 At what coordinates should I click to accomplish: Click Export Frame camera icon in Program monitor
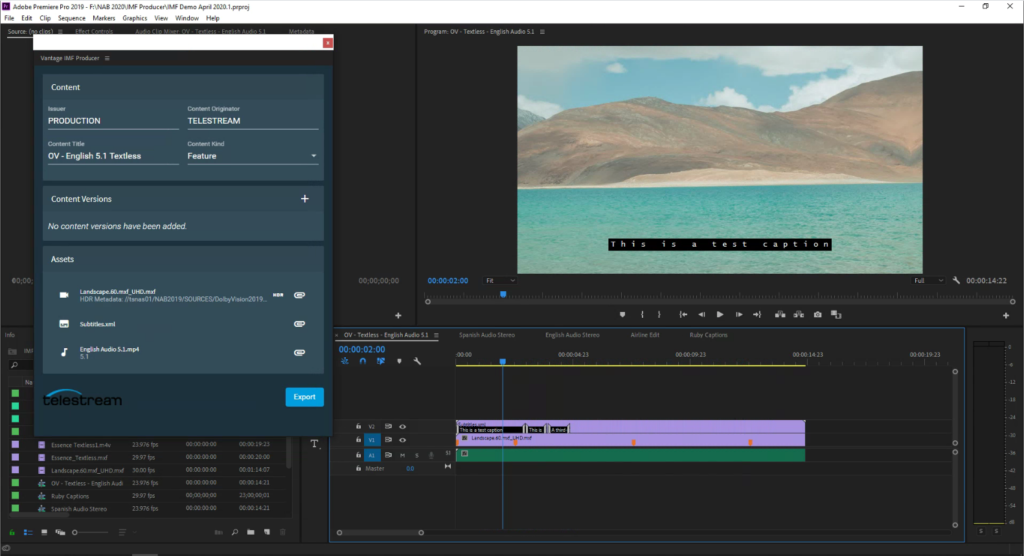[x=817, y=314]
